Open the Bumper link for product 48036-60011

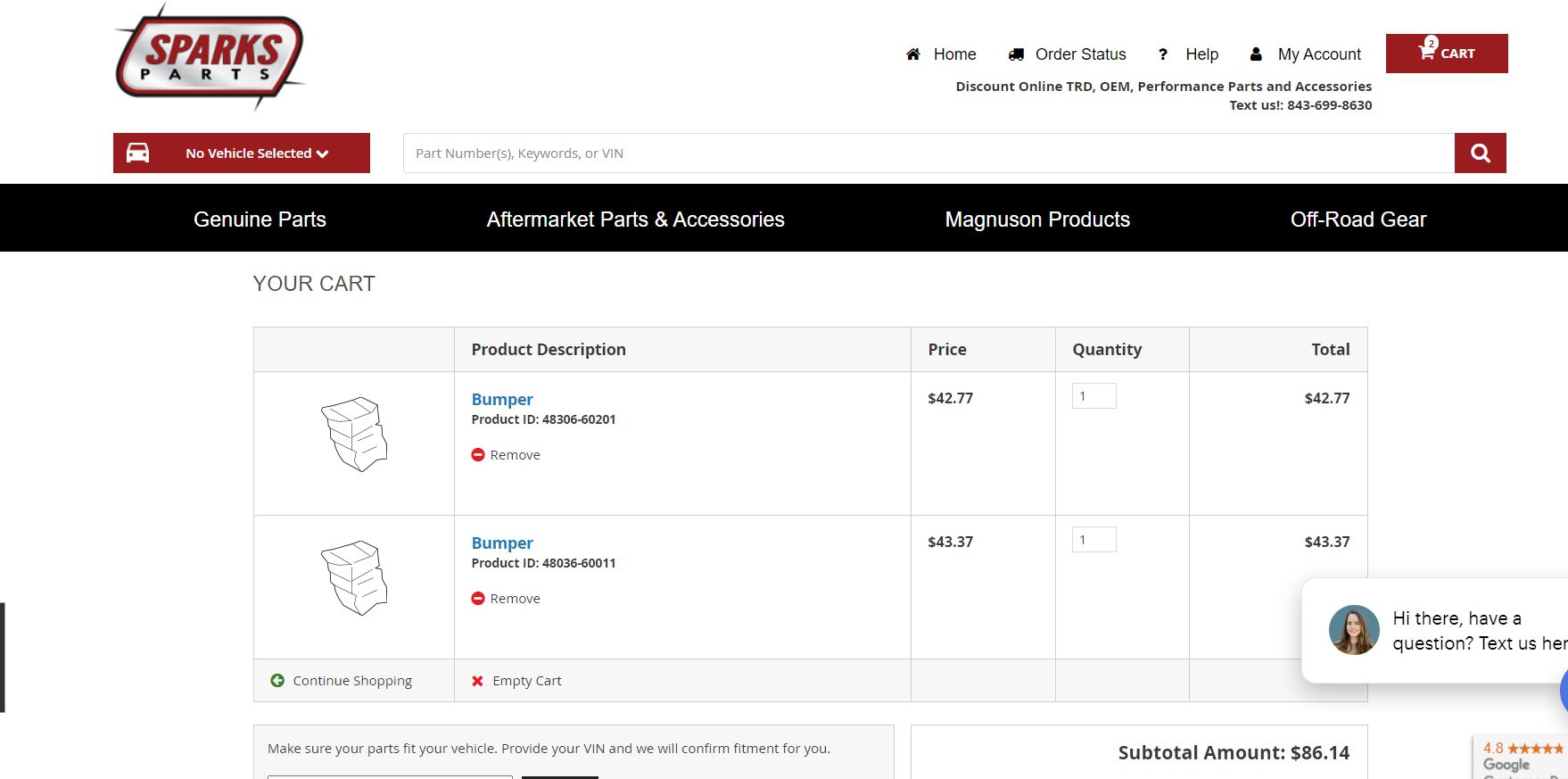502,543
